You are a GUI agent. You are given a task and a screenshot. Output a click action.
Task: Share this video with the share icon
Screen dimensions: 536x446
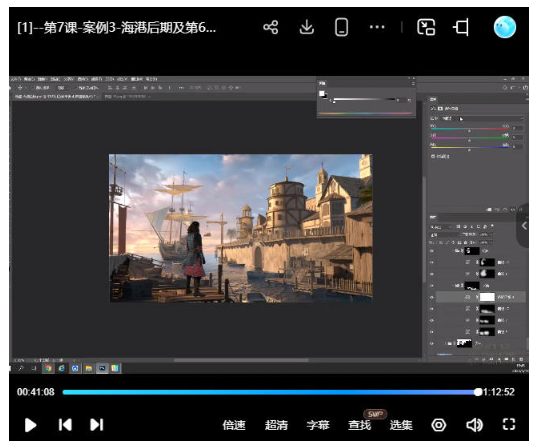(x=270, y=27)
